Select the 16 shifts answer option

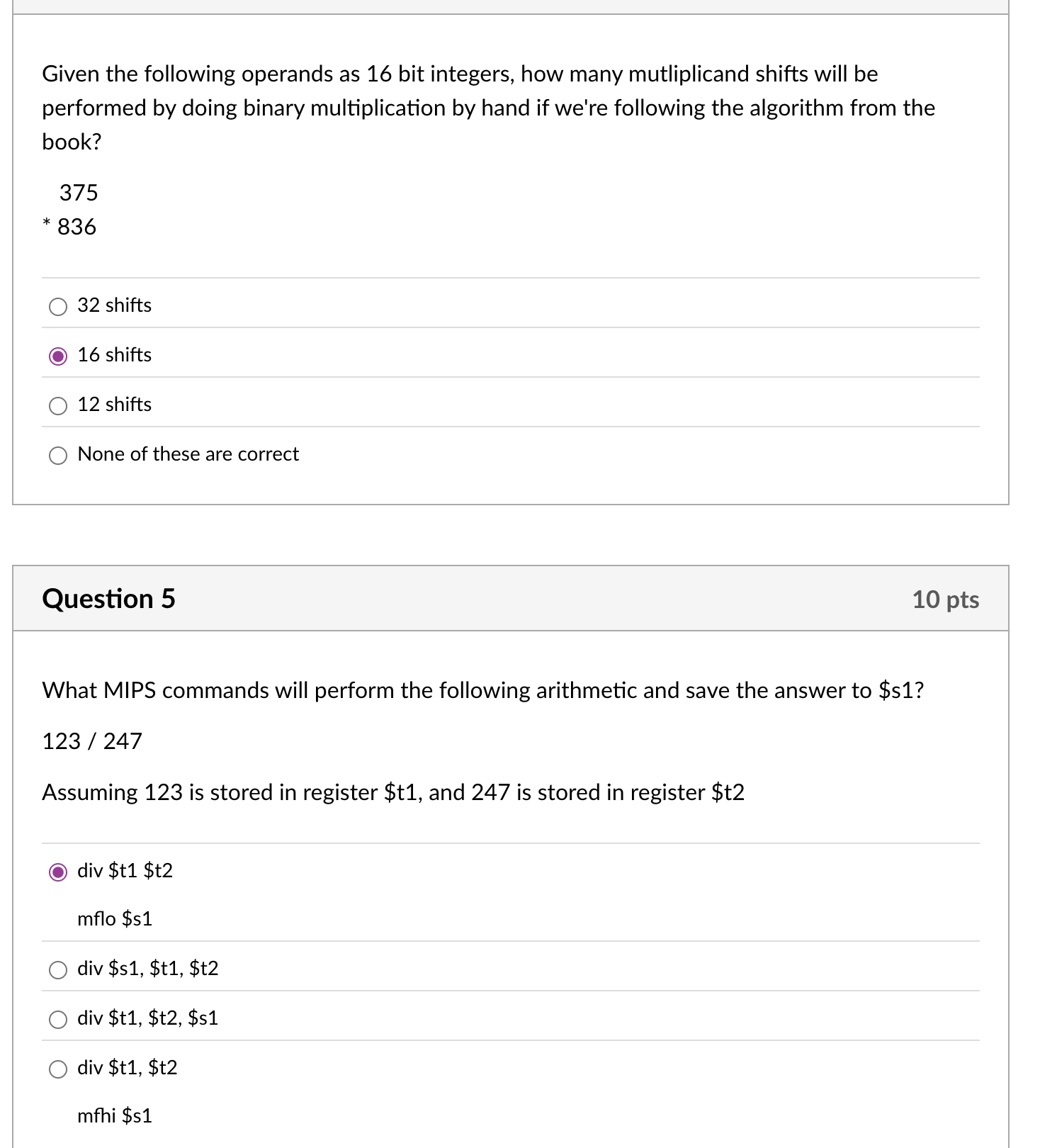pyautogui.click(x=58, y=356)
